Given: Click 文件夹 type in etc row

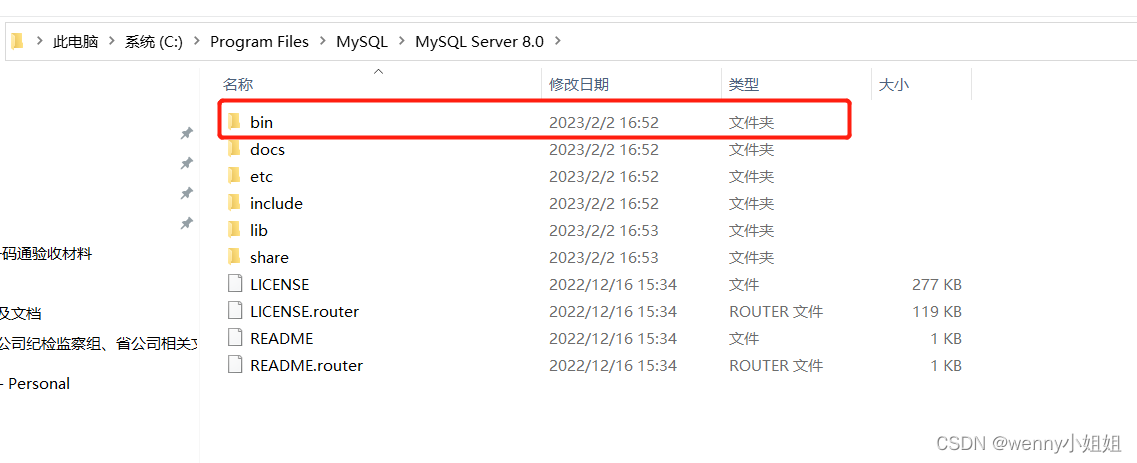Looking at the screenshot, I should click(751, 177).
